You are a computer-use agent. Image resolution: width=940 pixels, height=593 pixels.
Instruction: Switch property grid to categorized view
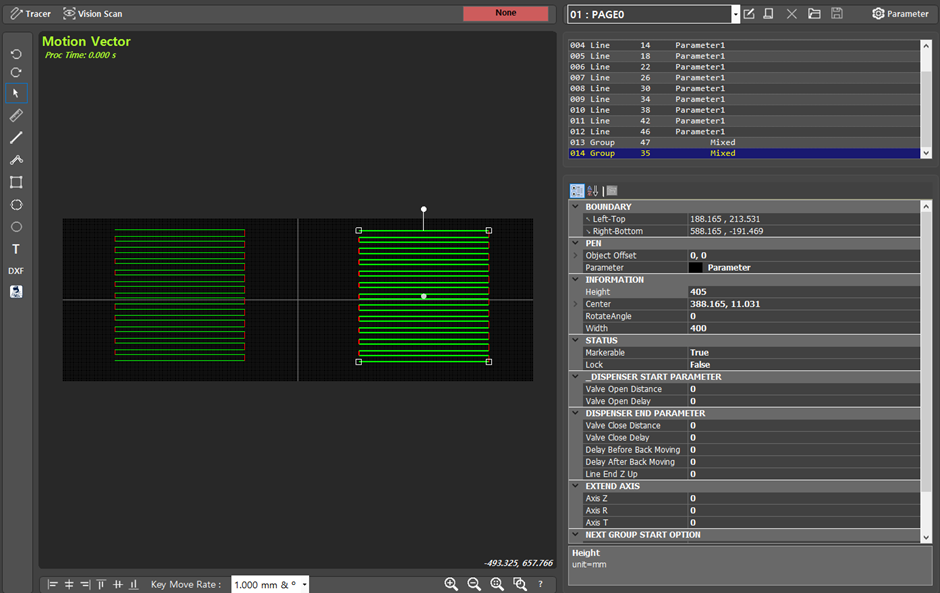click(x=577, y=190)
